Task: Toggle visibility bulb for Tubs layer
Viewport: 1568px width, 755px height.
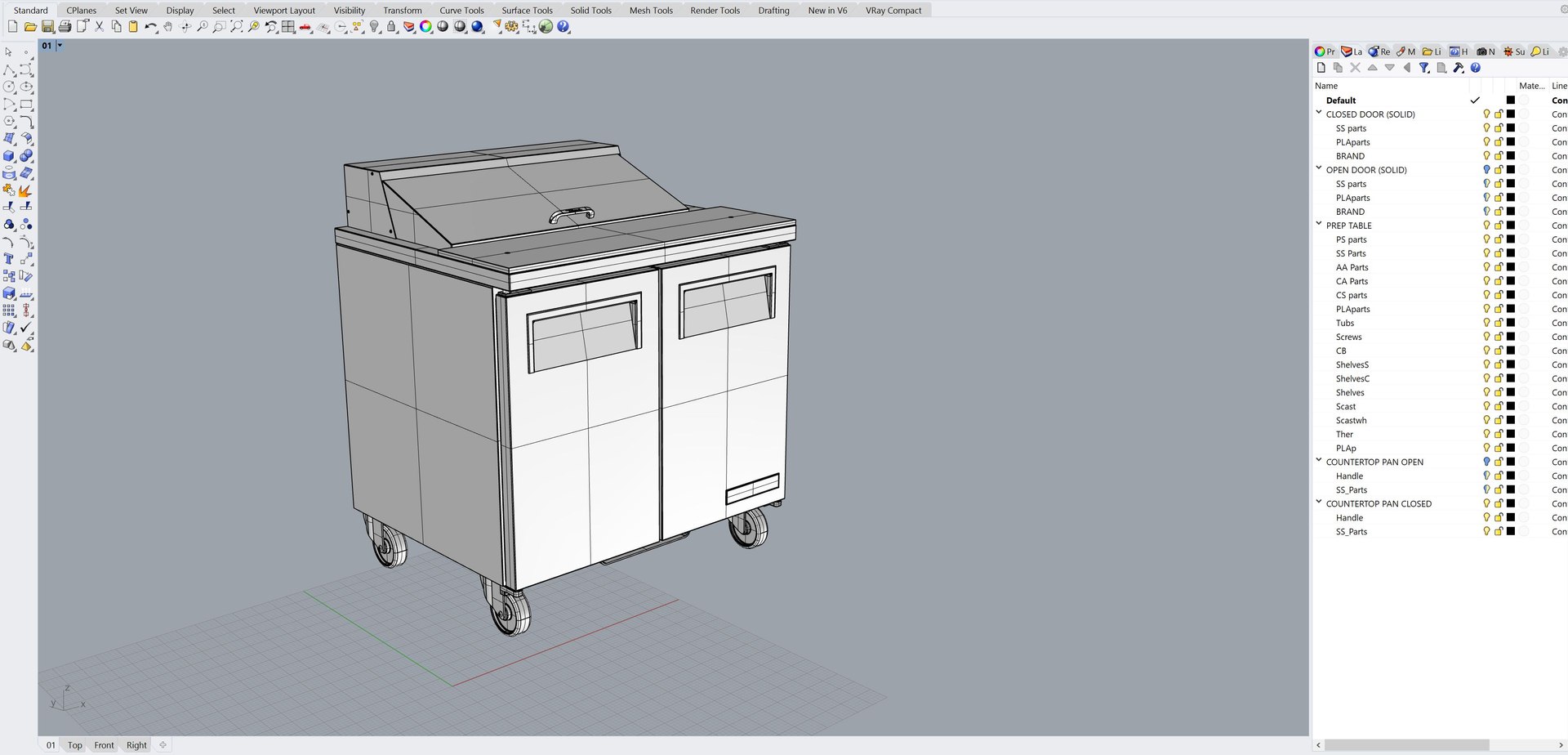Action: [x=1486, y=323]
